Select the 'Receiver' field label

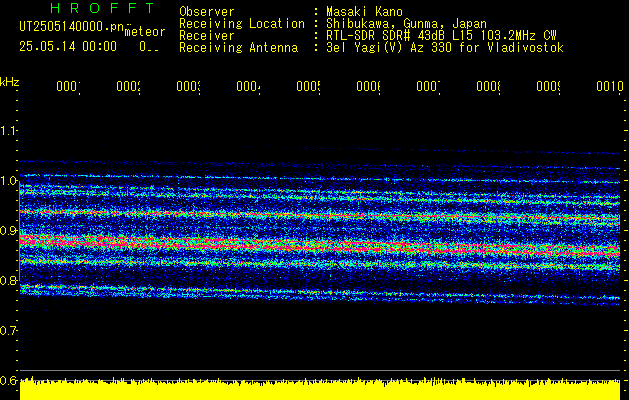[207, 36]
